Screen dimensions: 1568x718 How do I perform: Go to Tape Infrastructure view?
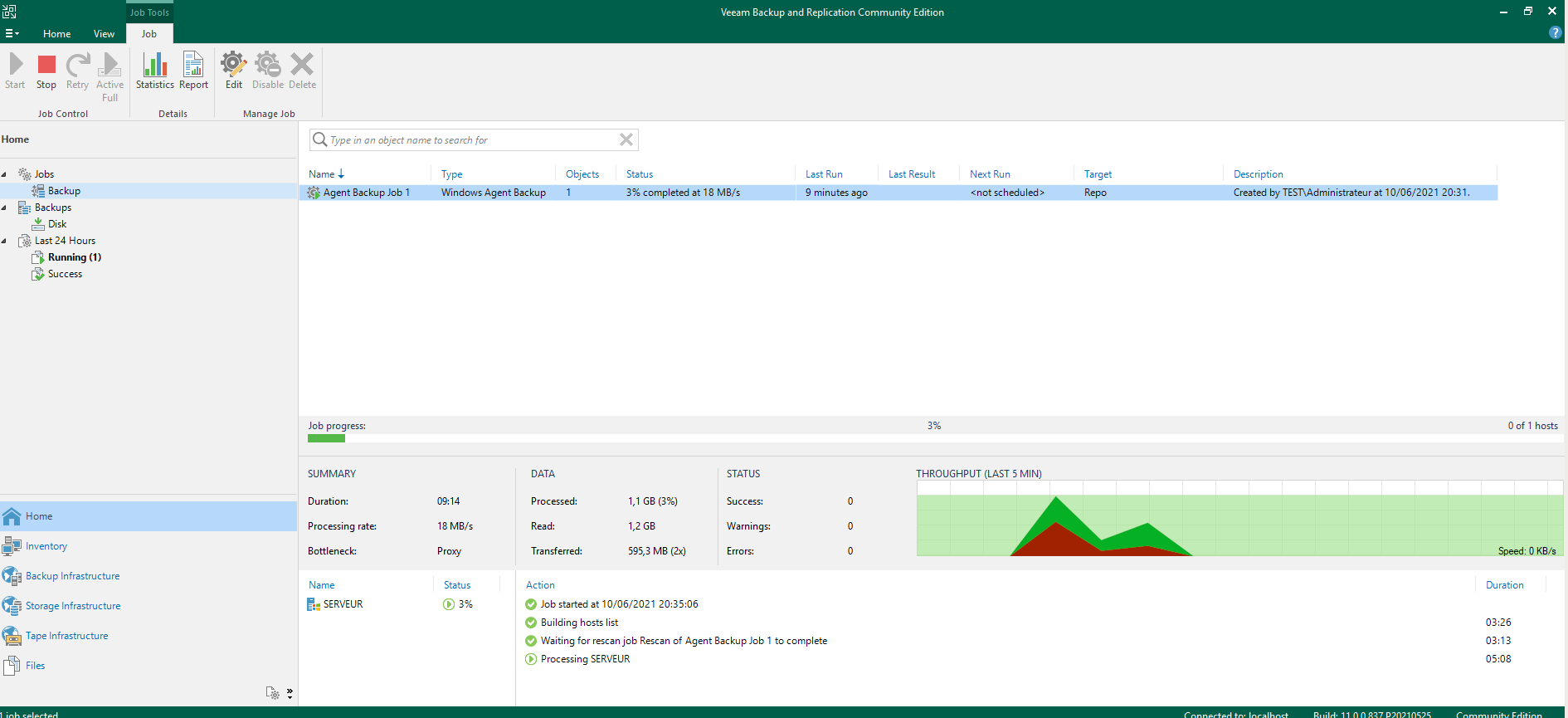[x=66, y=636]
